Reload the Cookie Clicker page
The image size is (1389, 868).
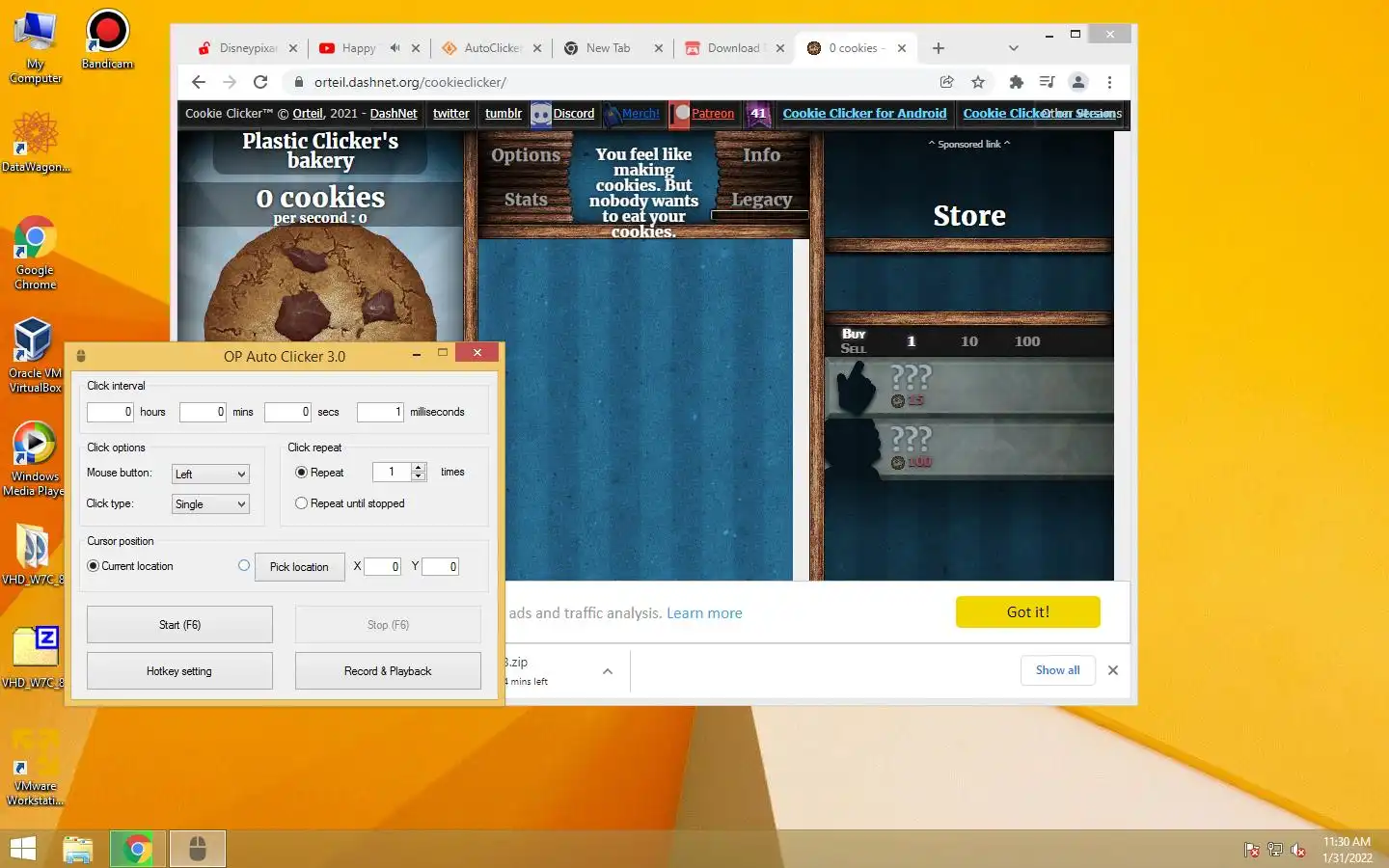pyautogui.click(x=260, y=82)
